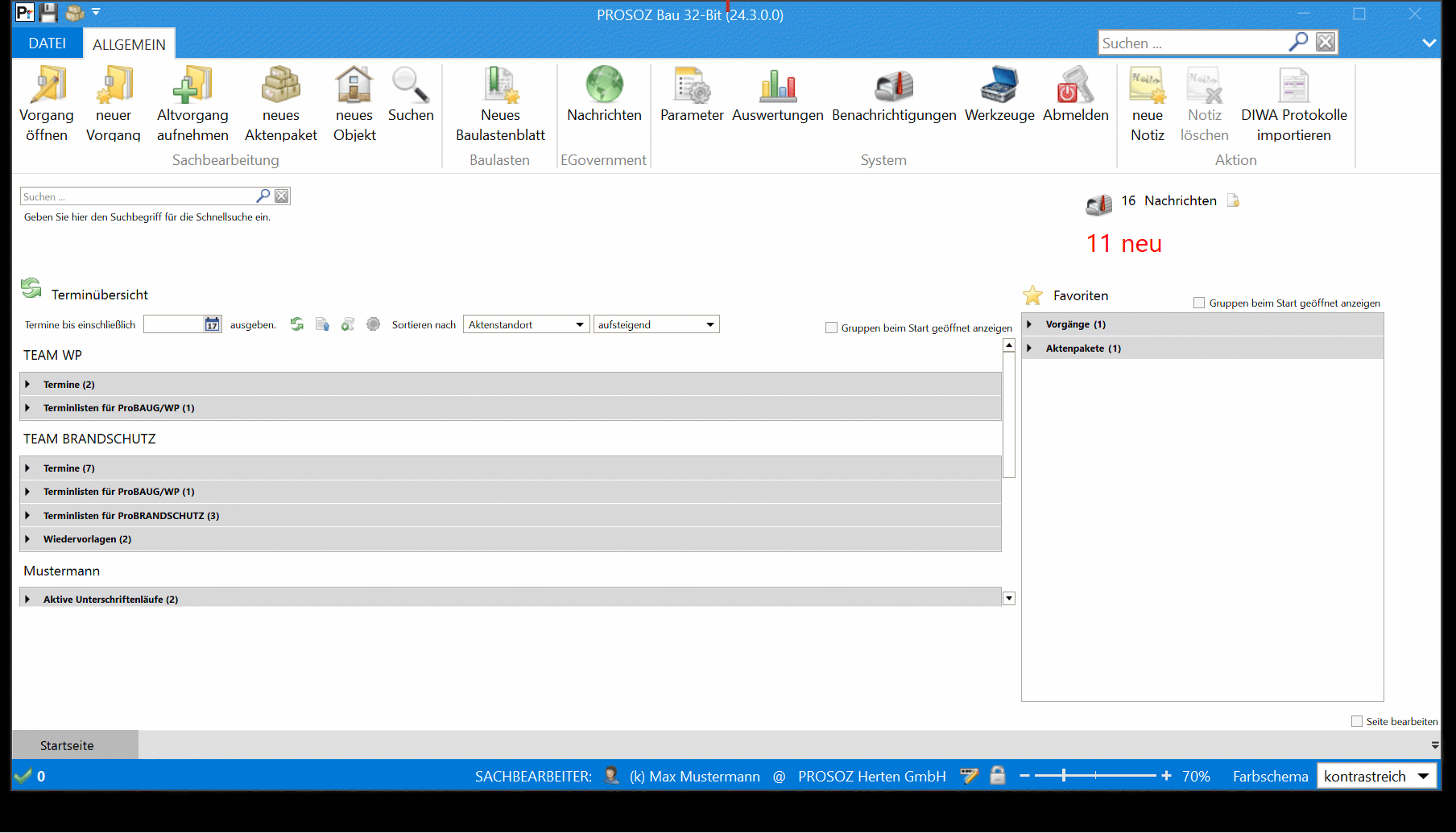Create a neues Aktenpaket
This screenshot has width=1456, height=833.
pyautogui.click(x=281, y=104)
